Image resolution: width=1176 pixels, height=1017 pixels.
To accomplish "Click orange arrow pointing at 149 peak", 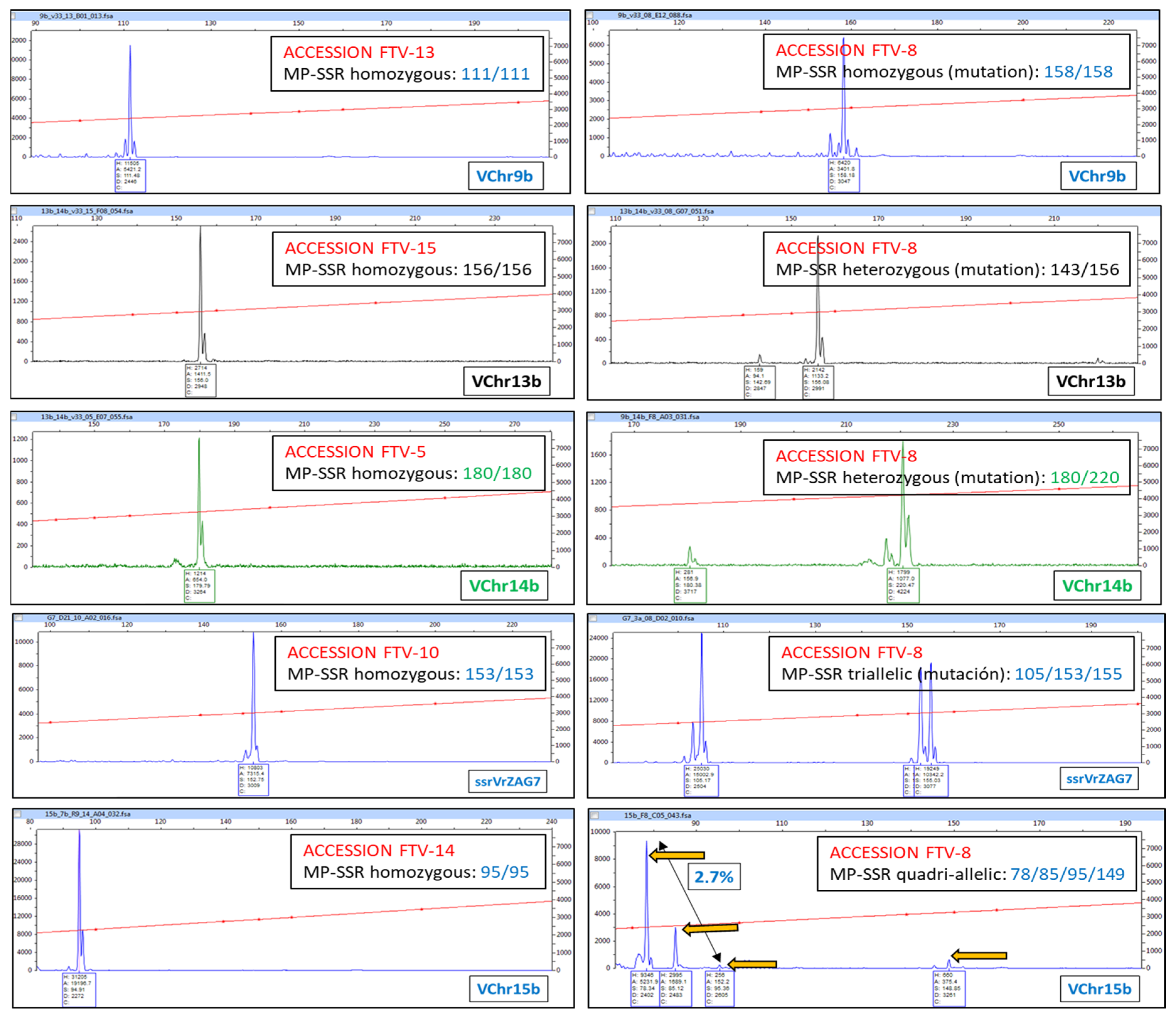I will [978, 956].
